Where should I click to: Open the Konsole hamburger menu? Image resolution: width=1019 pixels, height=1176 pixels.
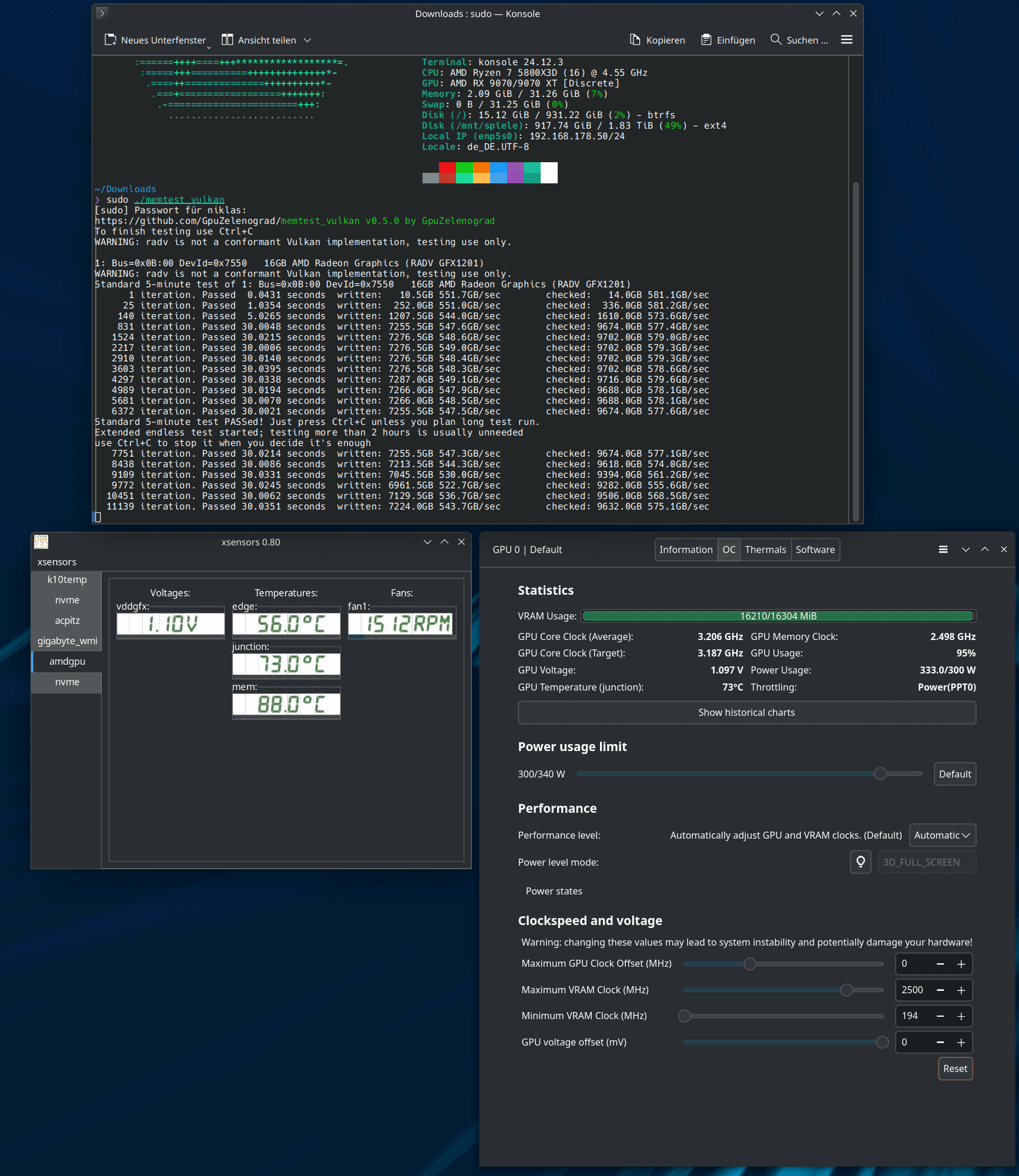(x=847, y=40)
